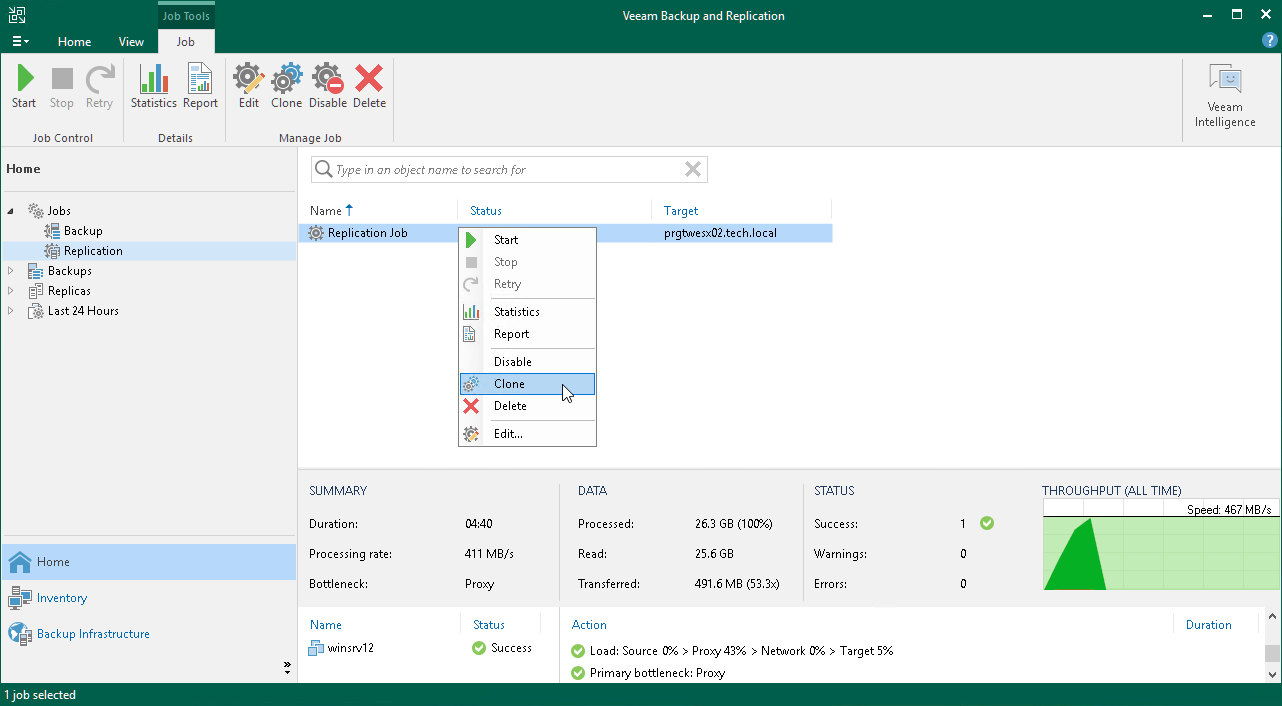Expand the Backups tree node
The height and width of the screenshot is (706, 1282).
tap(11, 271)
